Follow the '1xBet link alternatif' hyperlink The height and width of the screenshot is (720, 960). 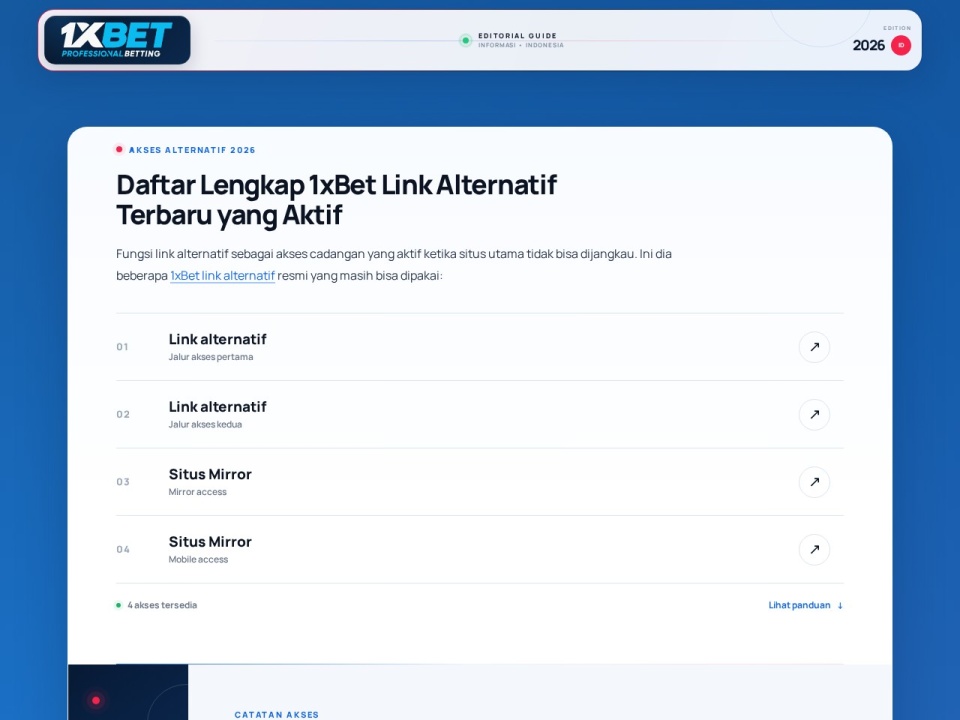click(x=222, y=276)
